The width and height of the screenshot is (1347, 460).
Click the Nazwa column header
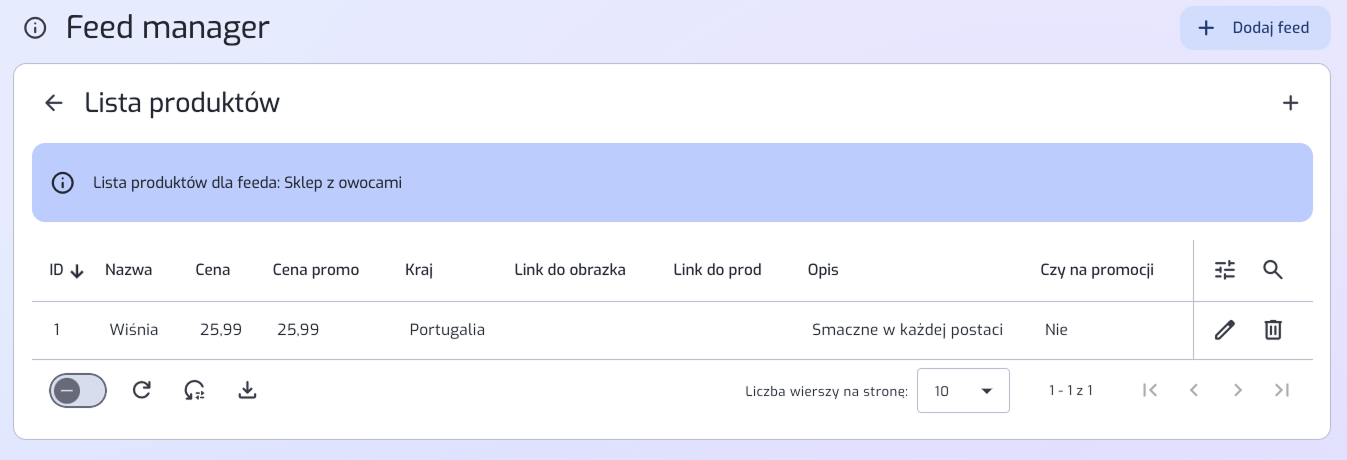(129, 270)
